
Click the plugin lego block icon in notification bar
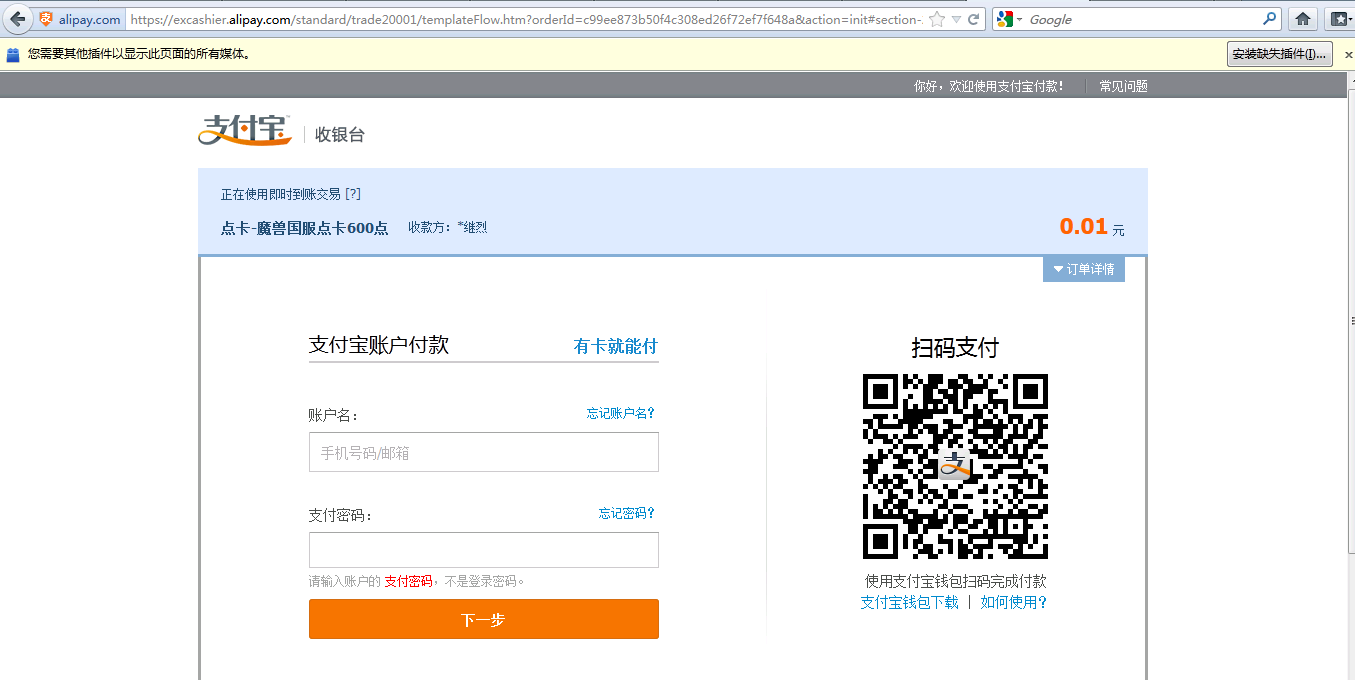[13, 54]
